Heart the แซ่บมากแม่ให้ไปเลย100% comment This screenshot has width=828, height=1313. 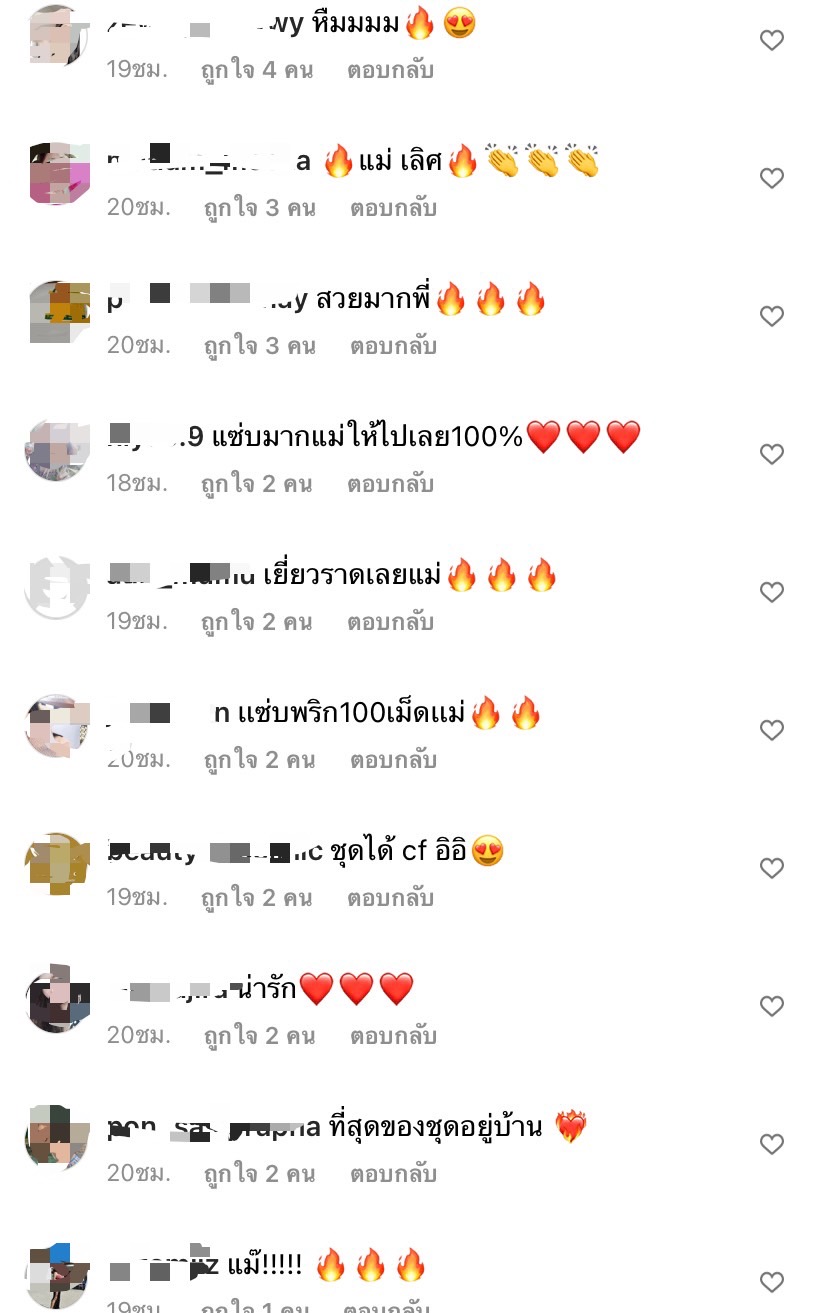point(771,455)
